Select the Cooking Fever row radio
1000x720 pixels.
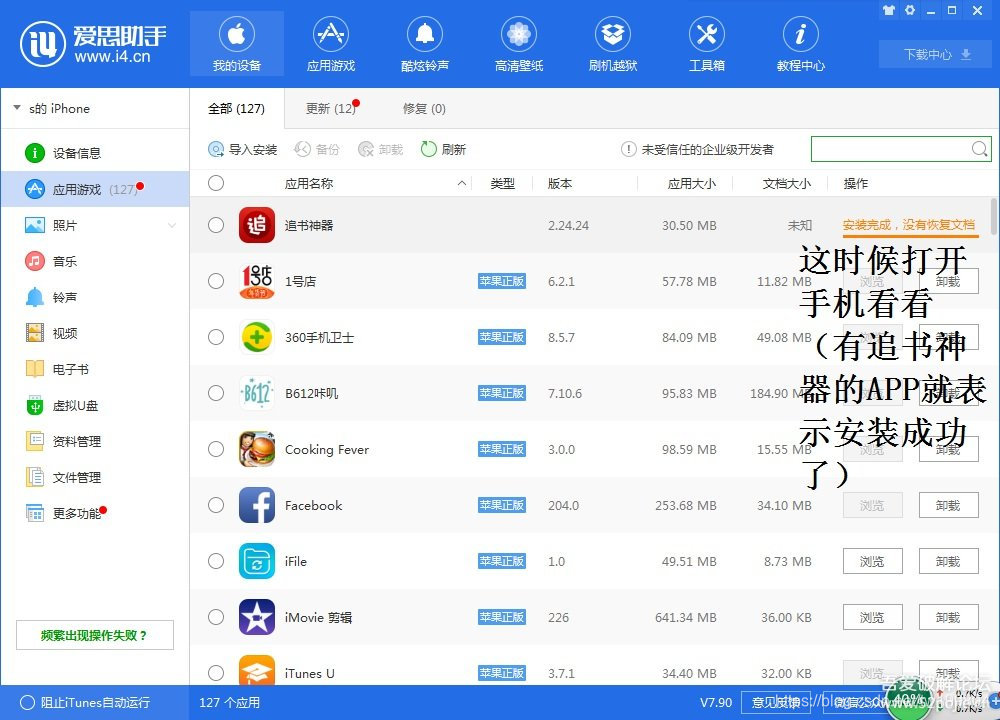(216, 449)
